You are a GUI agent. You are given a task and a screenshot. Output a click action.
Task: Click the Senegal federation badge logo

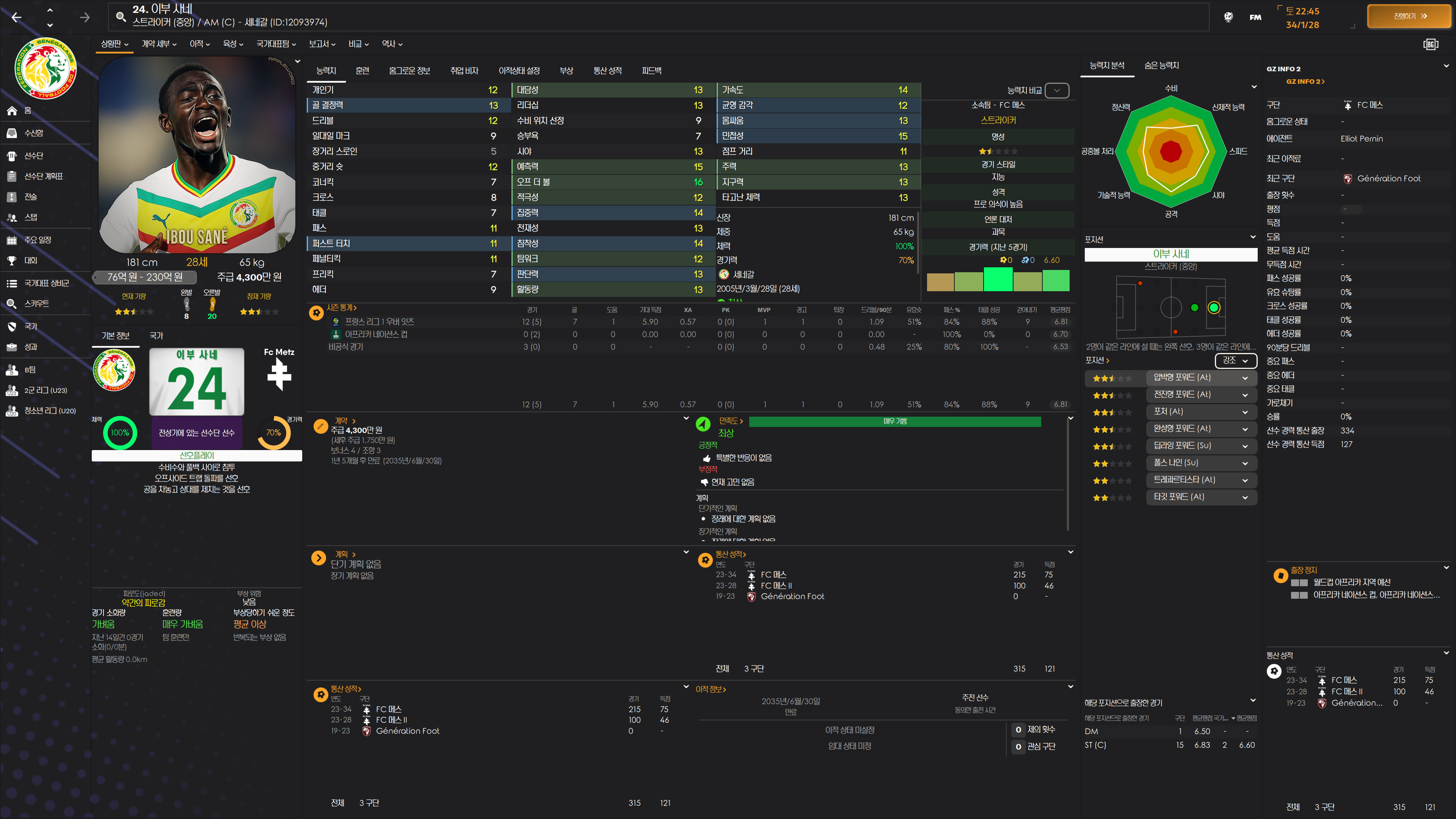[45, 69]
